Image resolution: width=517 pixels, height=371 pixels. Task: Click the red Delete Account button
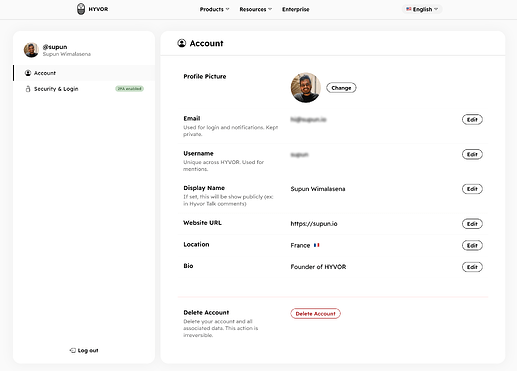315,313
